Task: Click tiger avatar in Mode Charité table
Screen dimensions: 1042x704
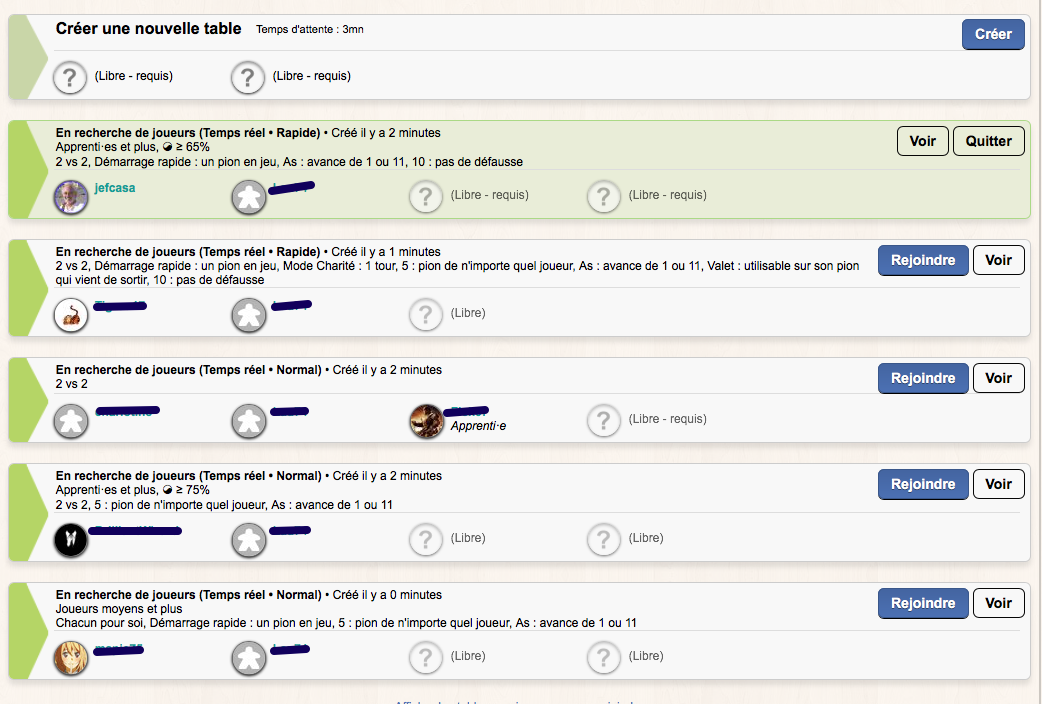Action: pyautogui.click(x=70, y=315)
